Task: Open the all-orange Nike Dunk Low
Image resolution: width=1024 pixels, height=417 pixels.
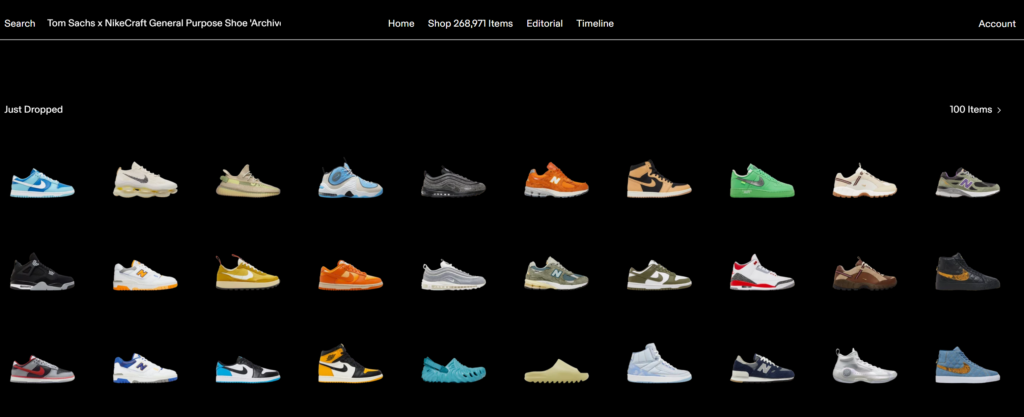Action: [x=351, y=275]
